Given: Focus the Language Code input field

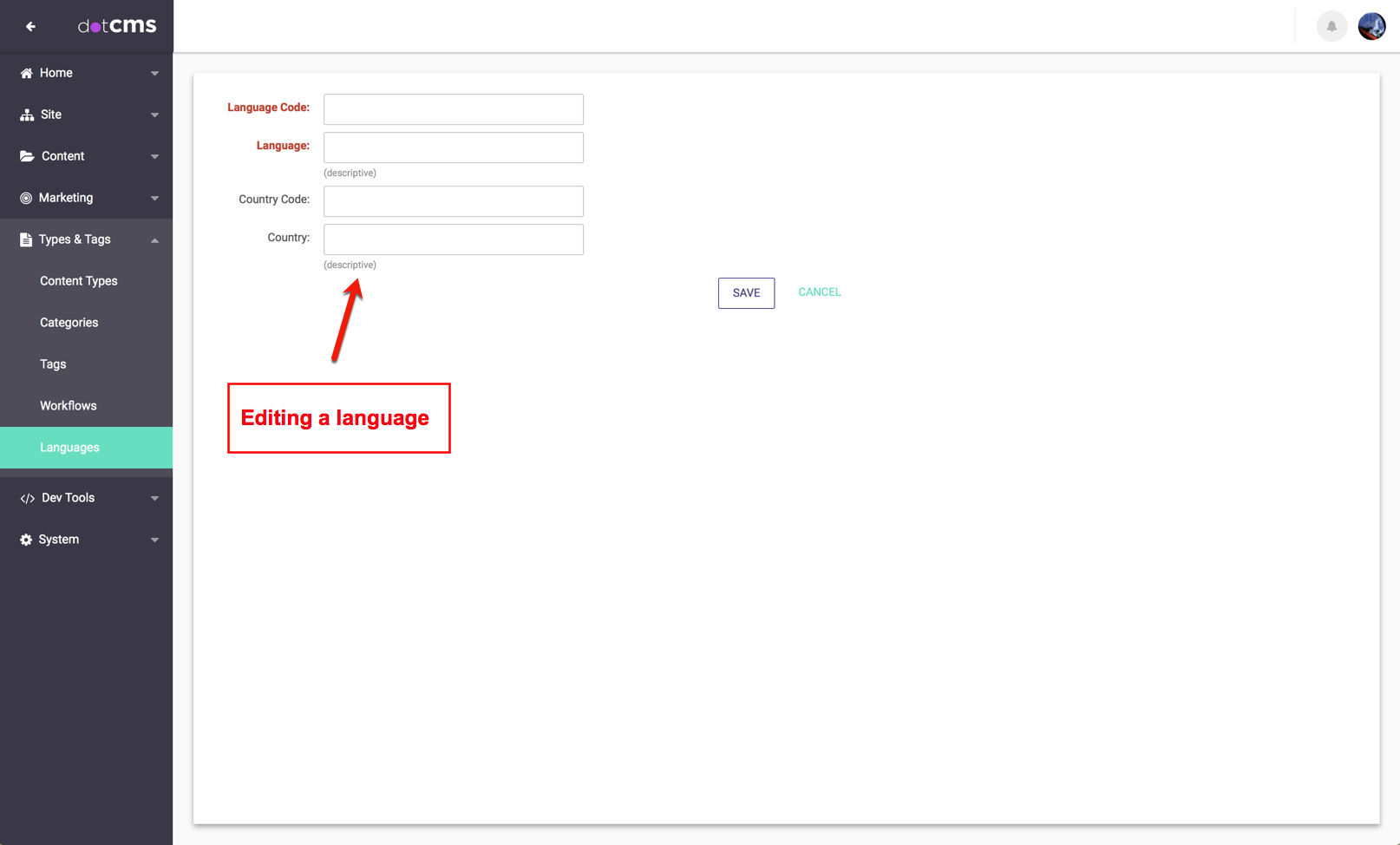Looking at the screenshot, I should 453,109.
